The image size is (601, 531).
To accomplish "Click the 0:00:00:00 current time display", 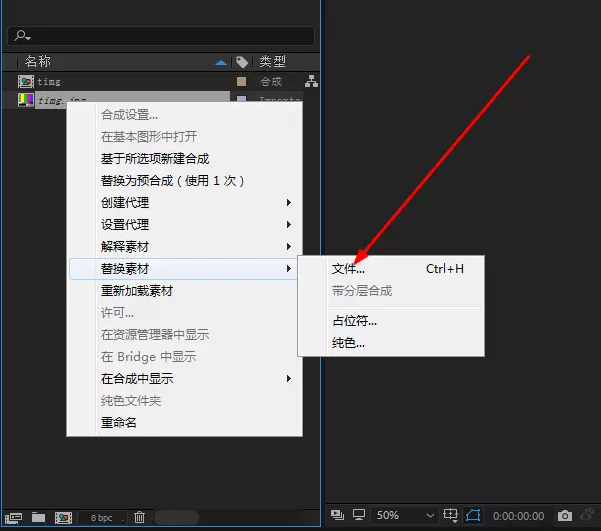I will click(518, 516).
